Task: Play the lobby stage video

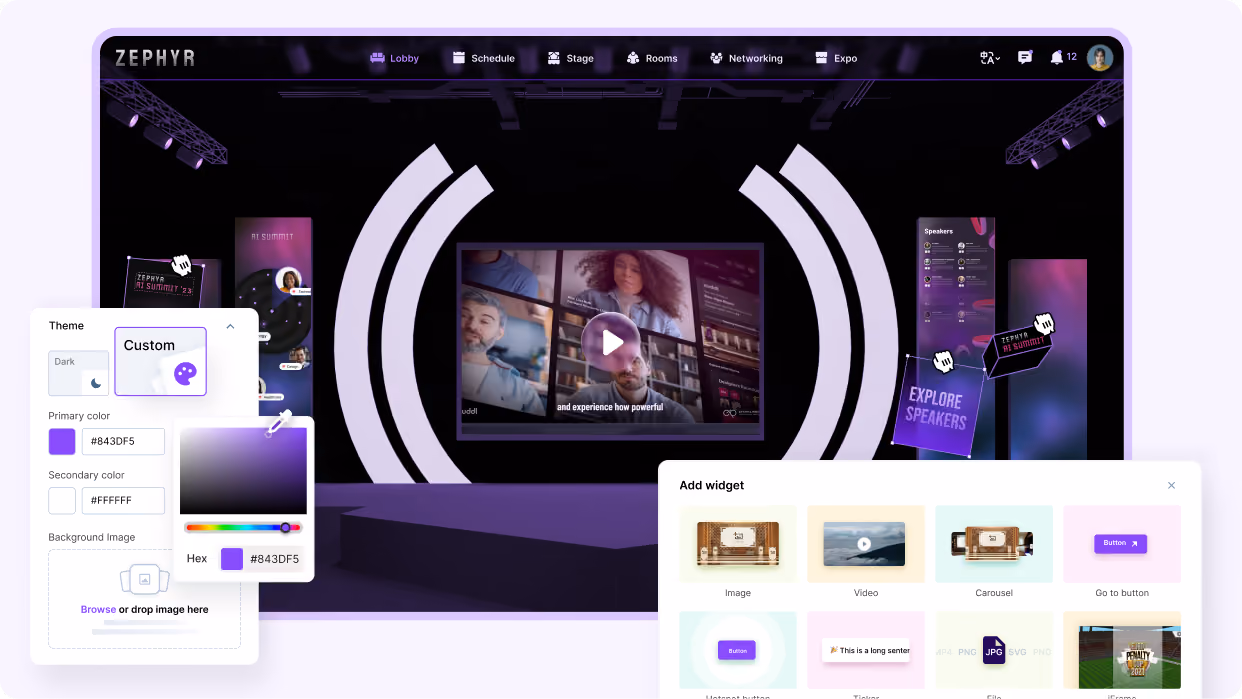Action: 611,342
